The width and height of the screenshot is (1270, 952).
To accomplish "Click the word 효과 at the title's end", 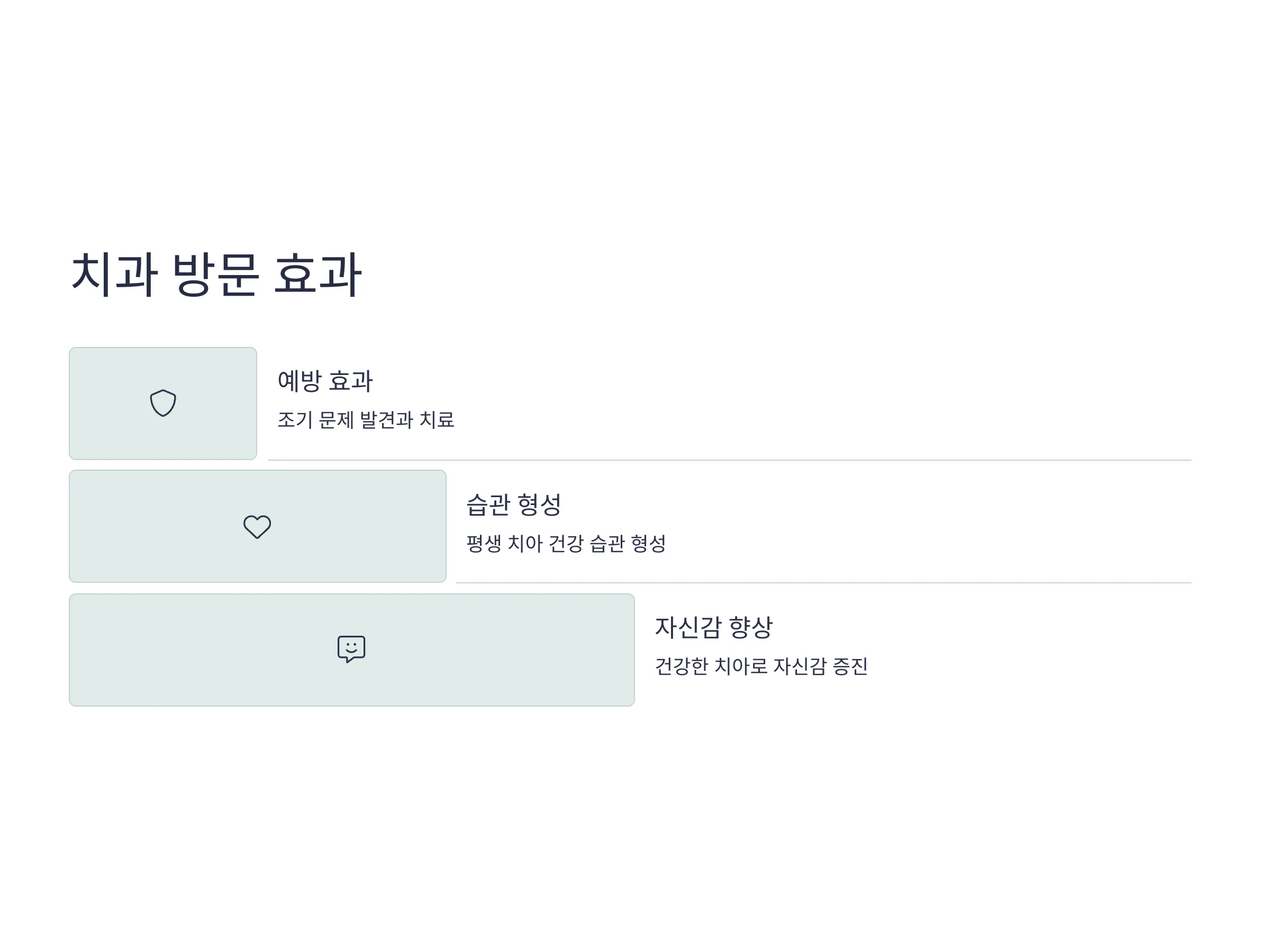I will tap(317, 274).
